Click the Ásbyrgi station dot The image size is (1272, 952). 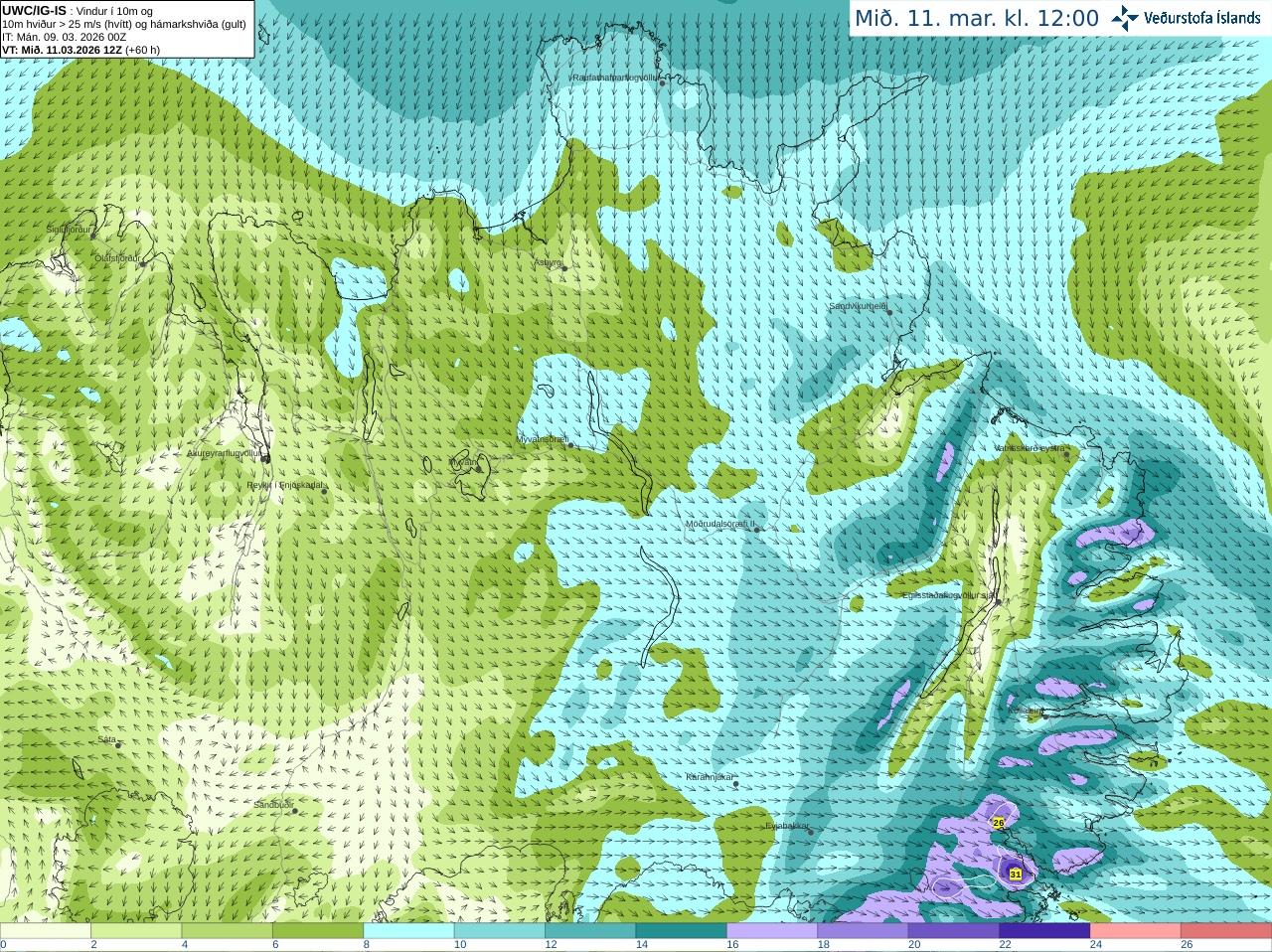coord(564,268)
